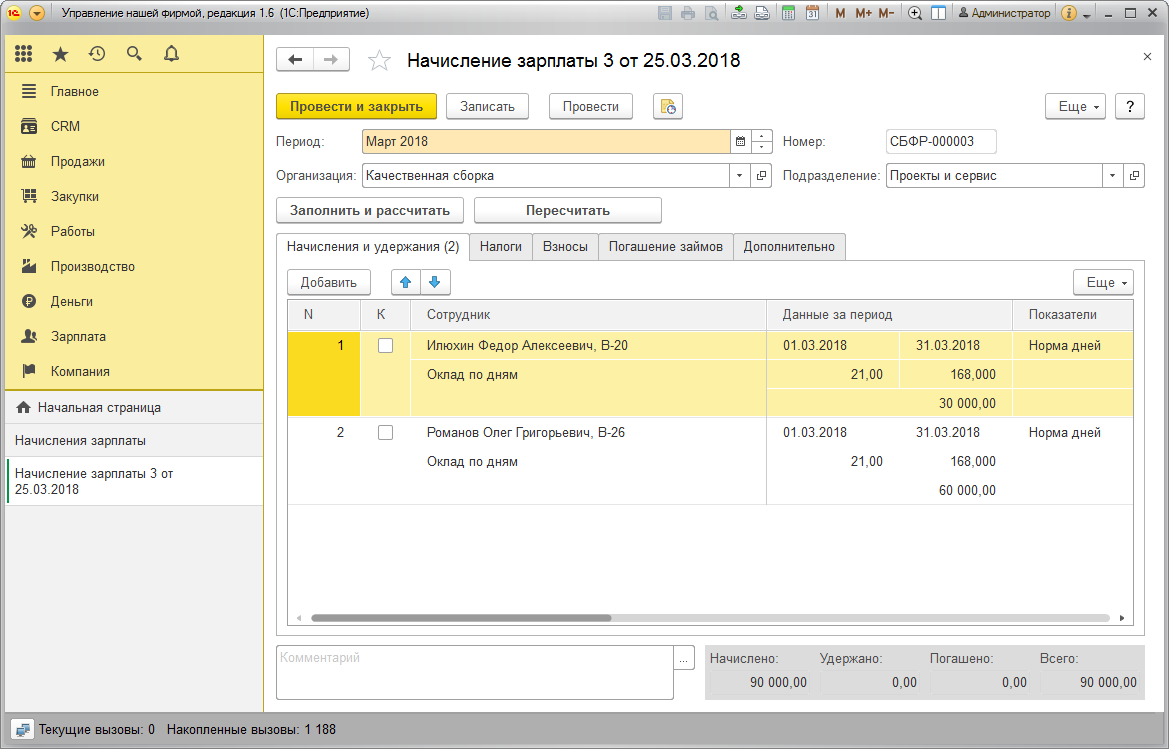1169x749 pixels.
Task: Open the Организация record with its open icon
Action: 761,176
